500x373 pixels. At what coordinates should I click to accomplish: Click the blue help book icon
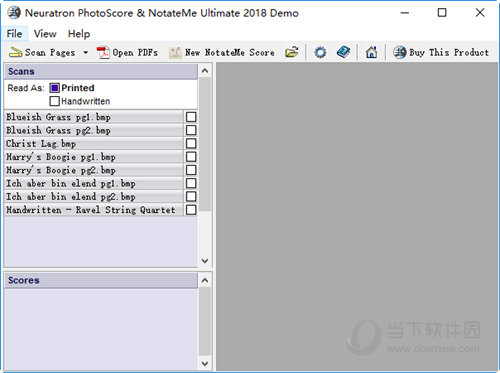click(x=343, y=52)
